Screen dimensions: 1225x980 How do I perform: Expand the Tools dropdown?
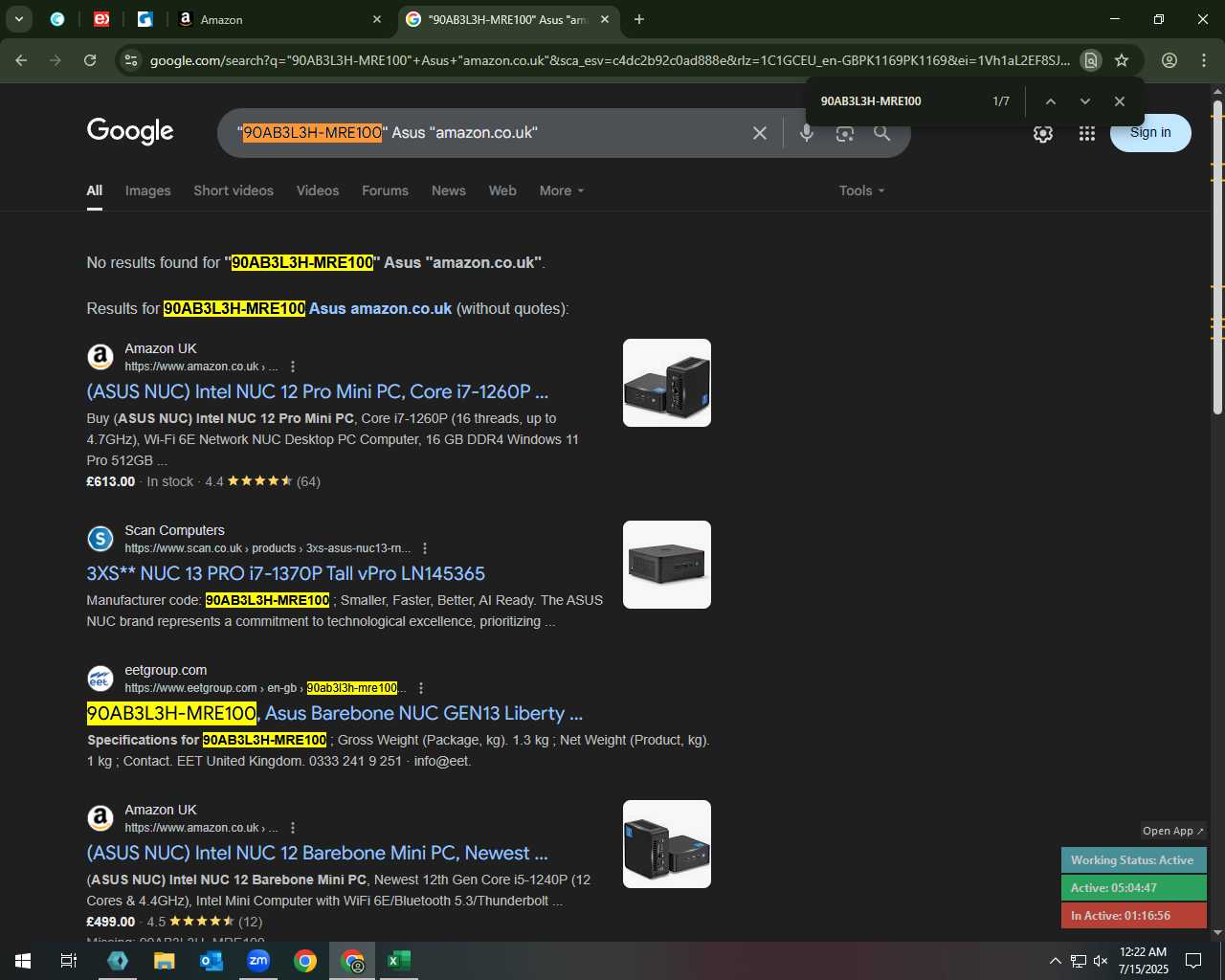pos(861,190)
